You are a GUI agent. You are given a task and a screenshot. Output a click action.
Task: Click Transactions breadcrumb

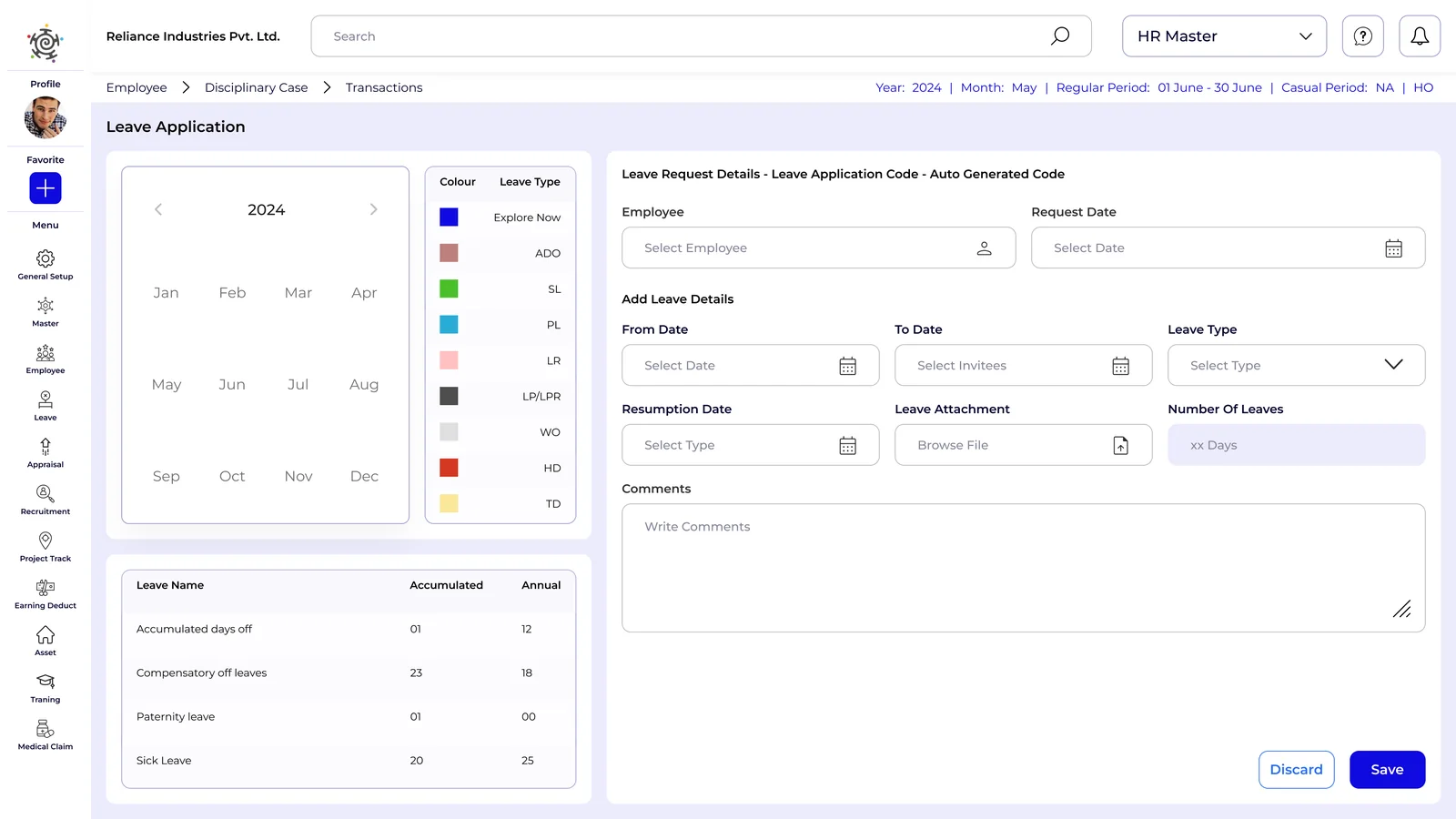click(x=384, y=87)
